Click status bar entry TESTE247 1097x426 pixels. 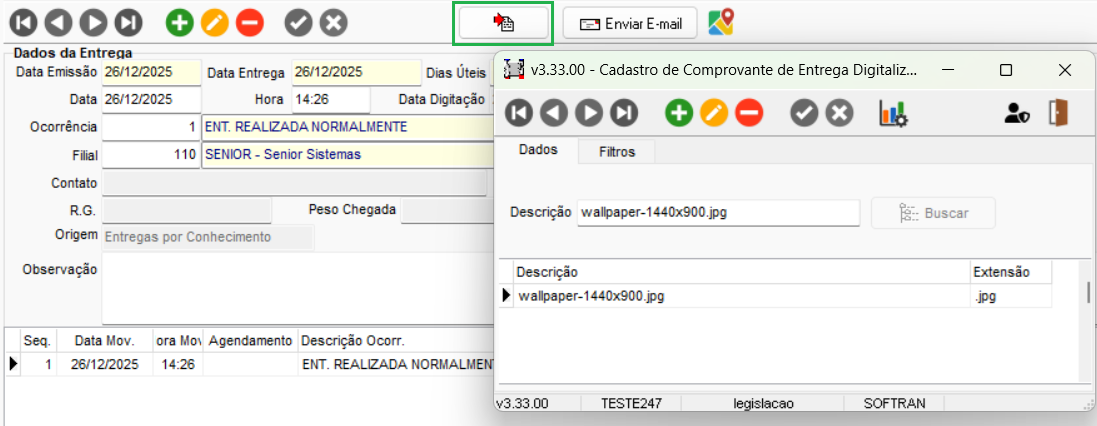point(631,404)
